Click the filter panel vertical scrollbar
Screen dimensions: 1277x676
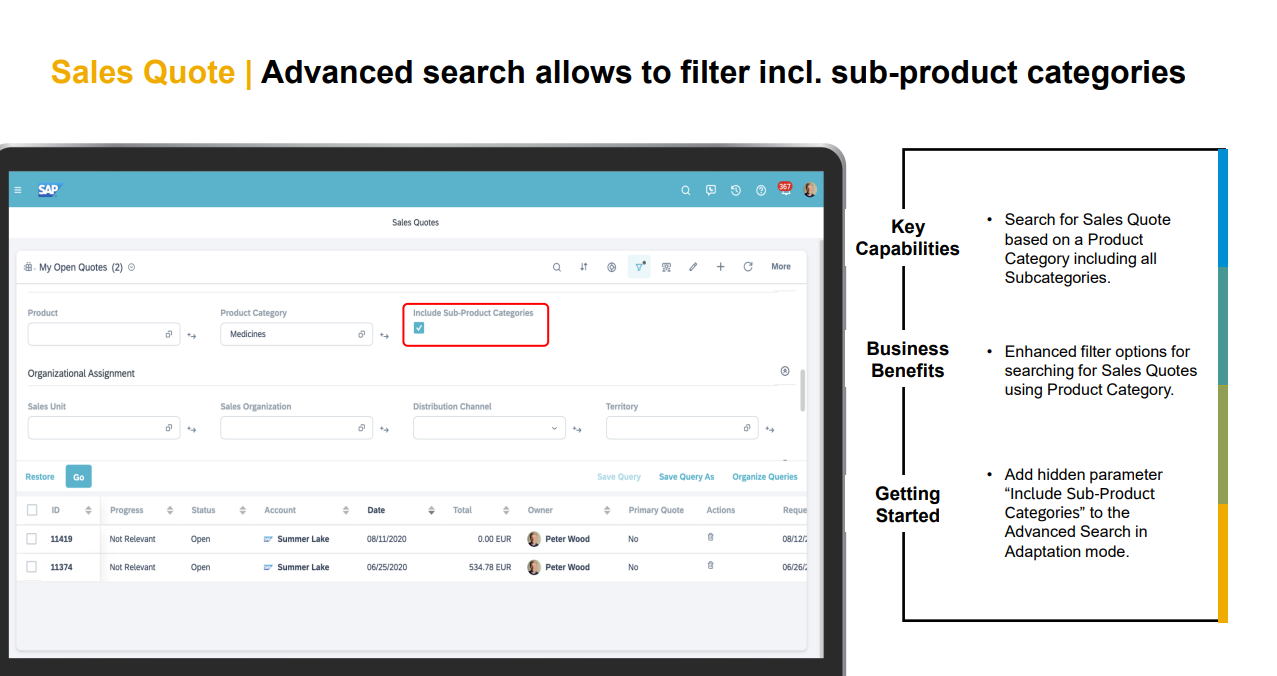803,389
